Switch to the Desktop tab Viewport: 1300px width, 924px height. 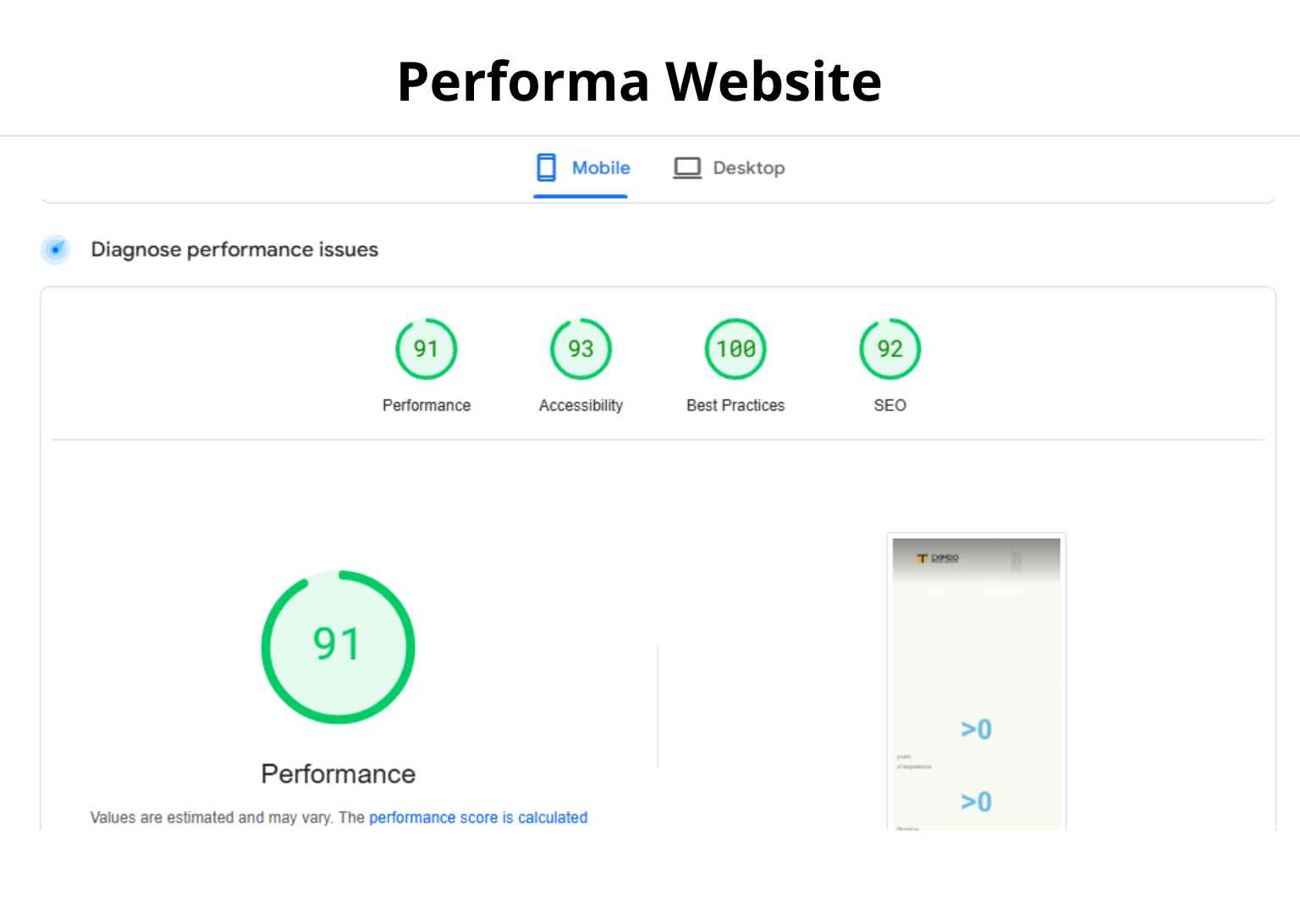tap(729, 168)
